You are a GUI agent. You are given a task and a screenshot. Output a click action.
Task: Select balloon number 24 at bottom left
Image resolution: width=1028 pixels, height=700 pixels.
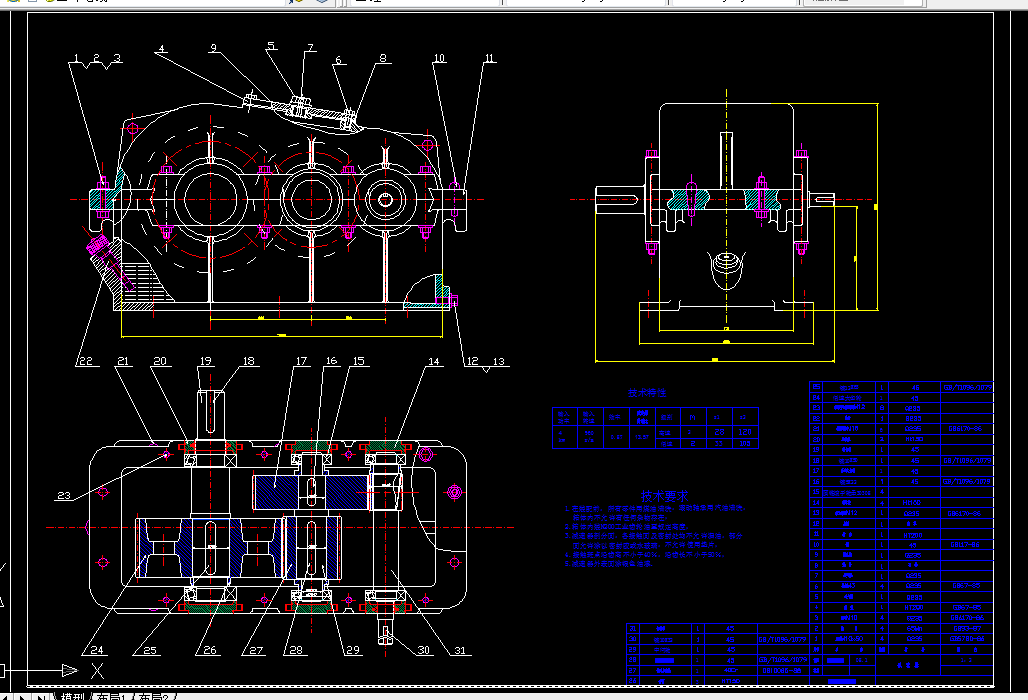(x=97, y=650)
